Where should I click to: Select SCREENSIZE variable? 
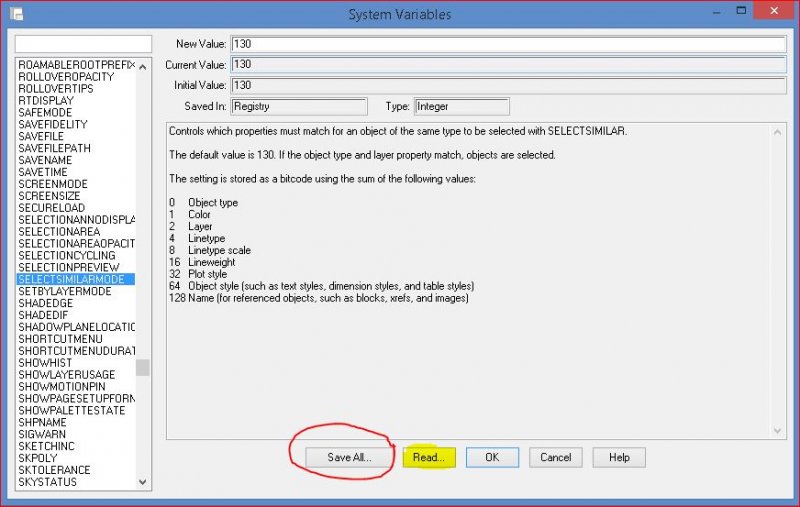coord(49,196)
